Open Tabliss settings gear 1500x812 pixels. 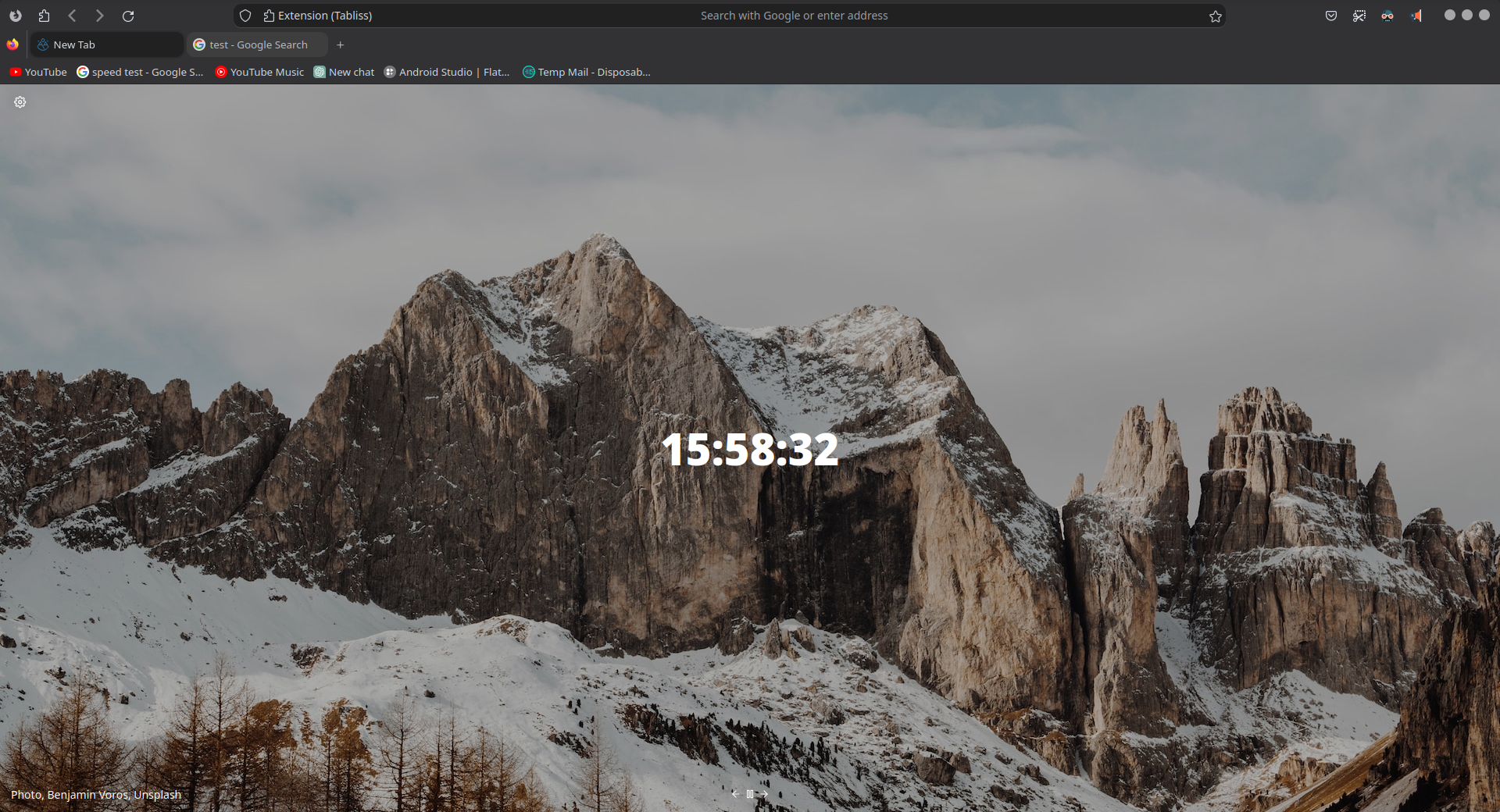pos(20,102)
